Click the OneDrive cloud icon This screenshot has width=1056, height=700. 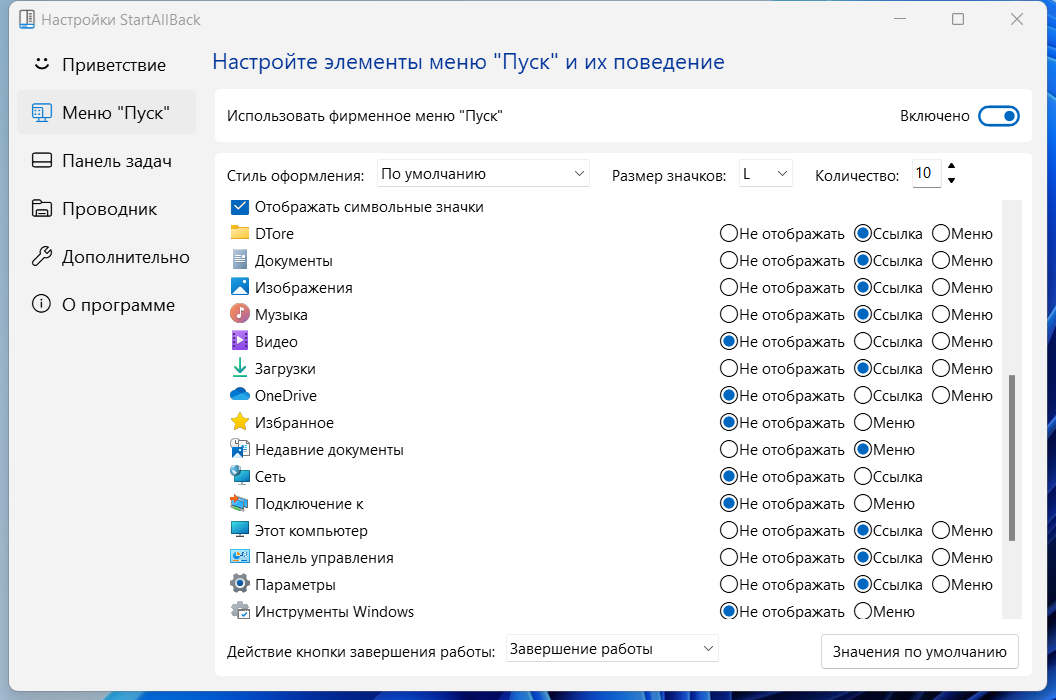pyautogui.click(x=240, y=395)
